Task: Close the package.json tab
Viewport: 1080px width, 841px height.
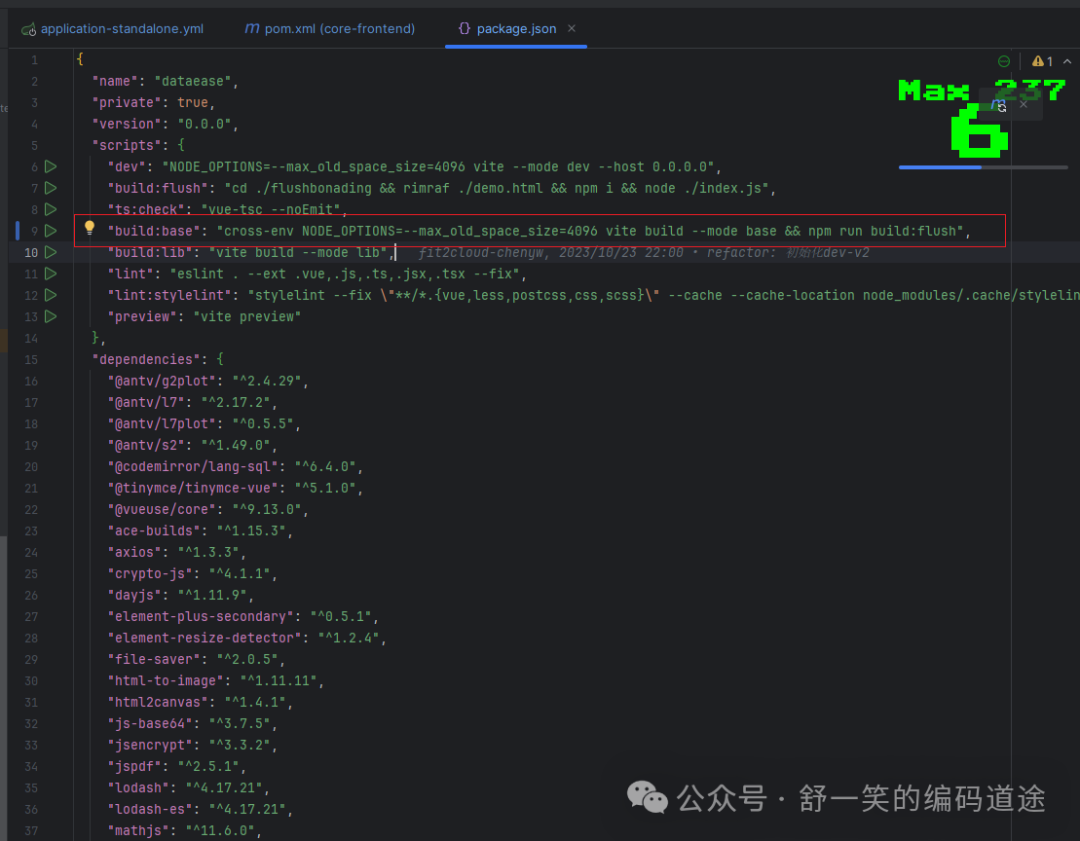Action: (x=572, y=28)
